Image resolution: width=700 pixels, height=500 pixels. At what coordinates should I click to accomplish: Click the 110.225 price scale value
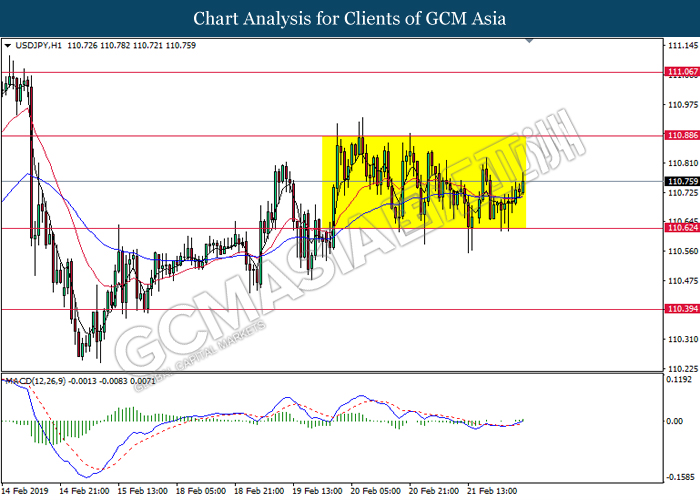(x=683, y=369)
